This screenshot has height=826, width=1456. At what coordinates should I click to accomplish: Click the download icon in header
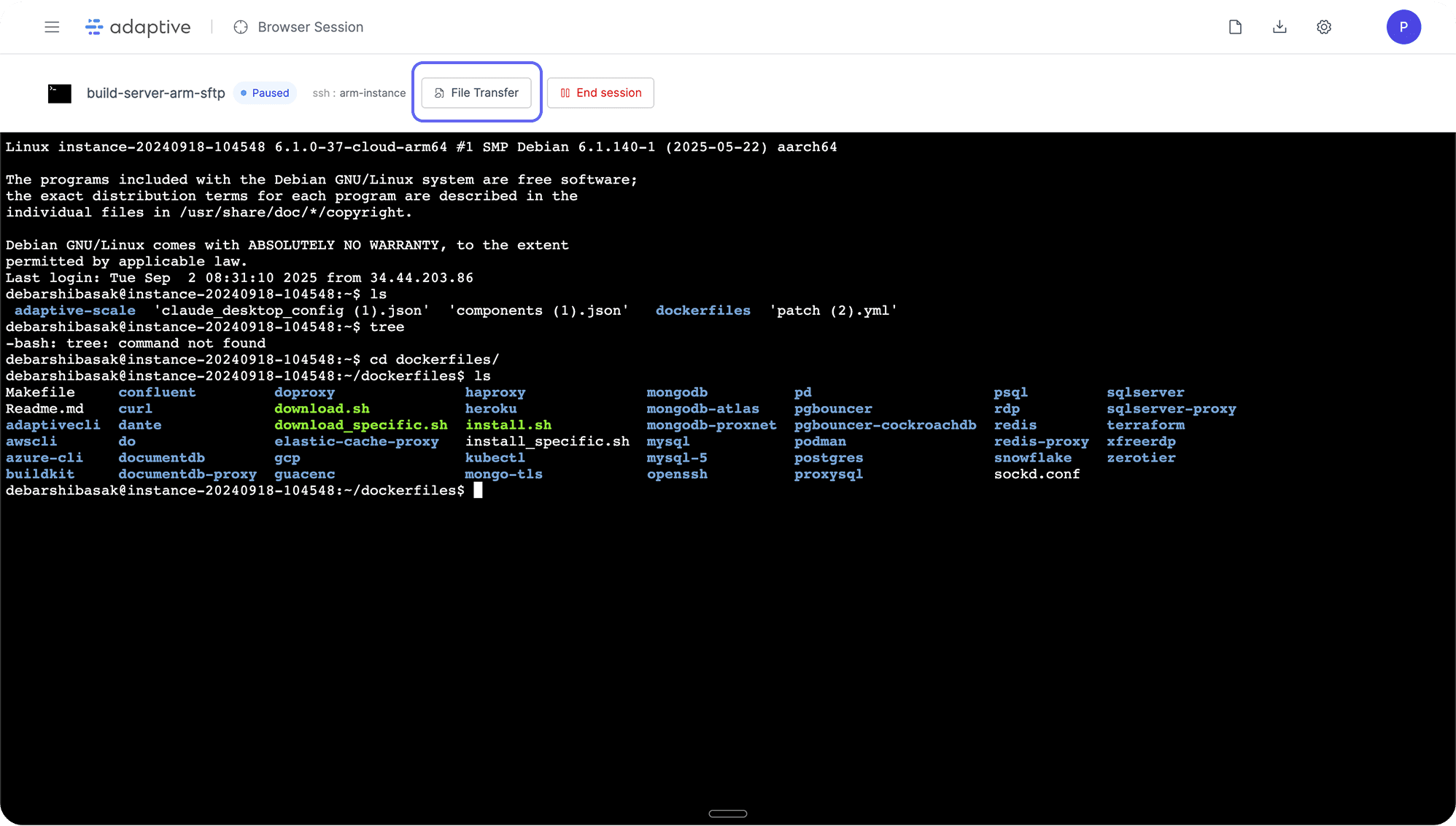point(1279,27)
